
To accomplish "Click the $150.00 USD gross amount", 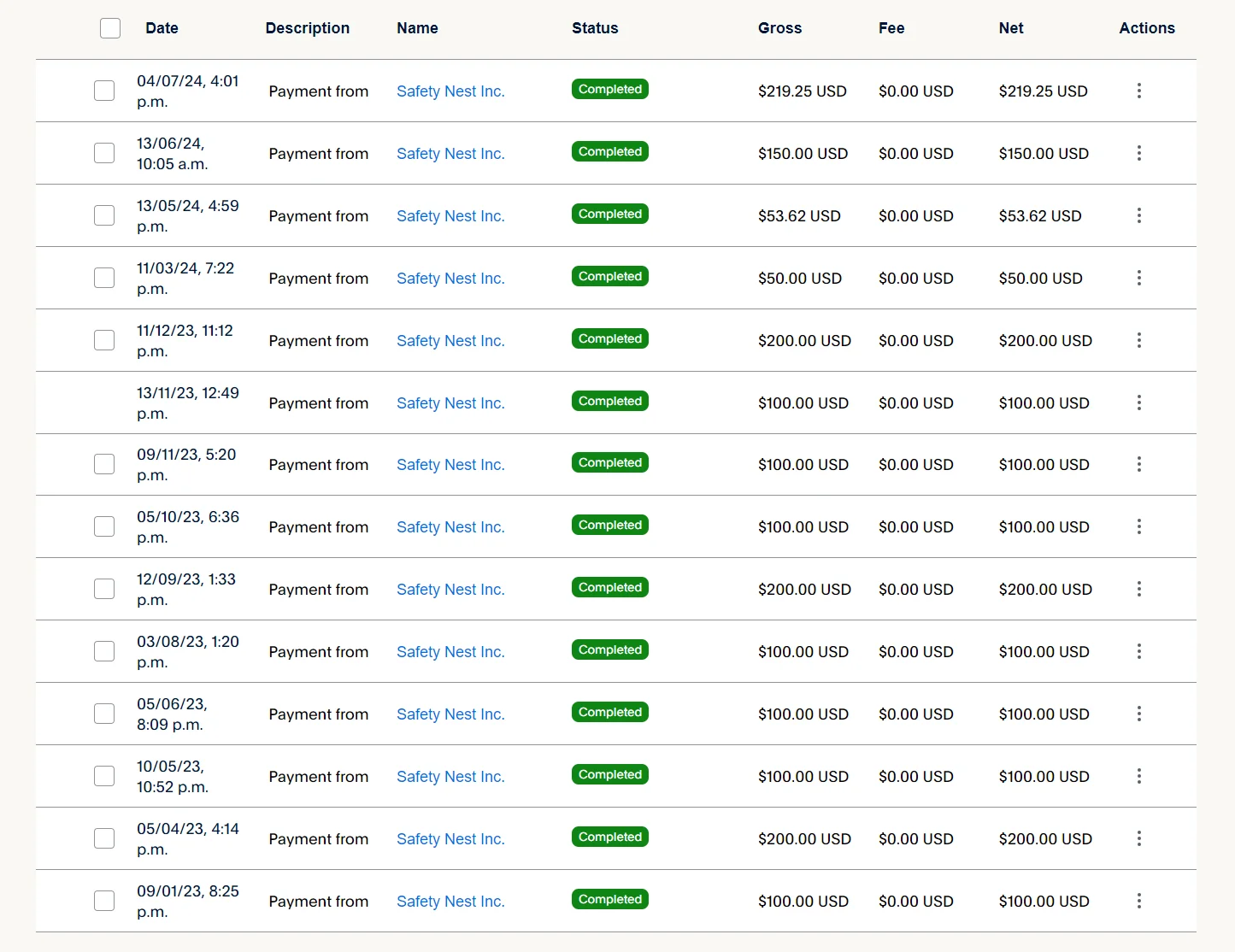I will (x=803, y=154).
